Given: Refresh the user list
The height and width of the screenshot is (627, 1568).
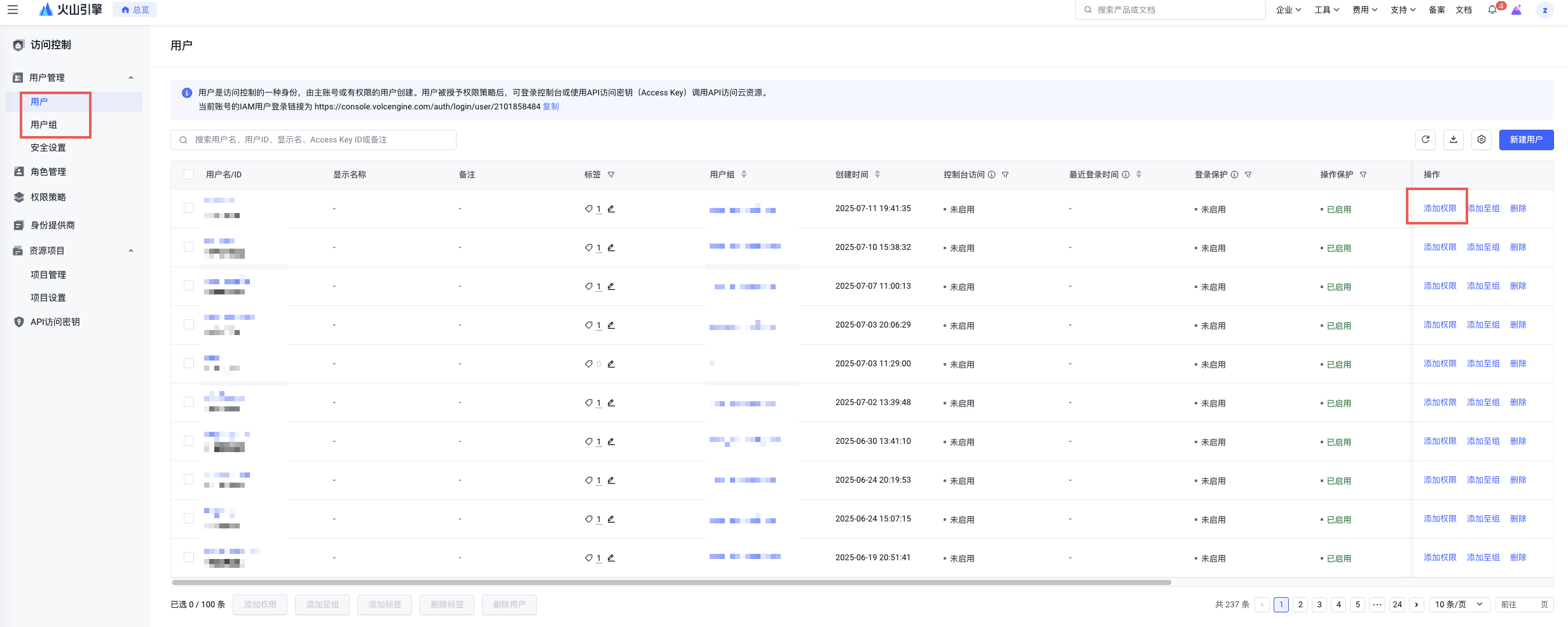Looking at the screenshot, I should click(1426, 140).
